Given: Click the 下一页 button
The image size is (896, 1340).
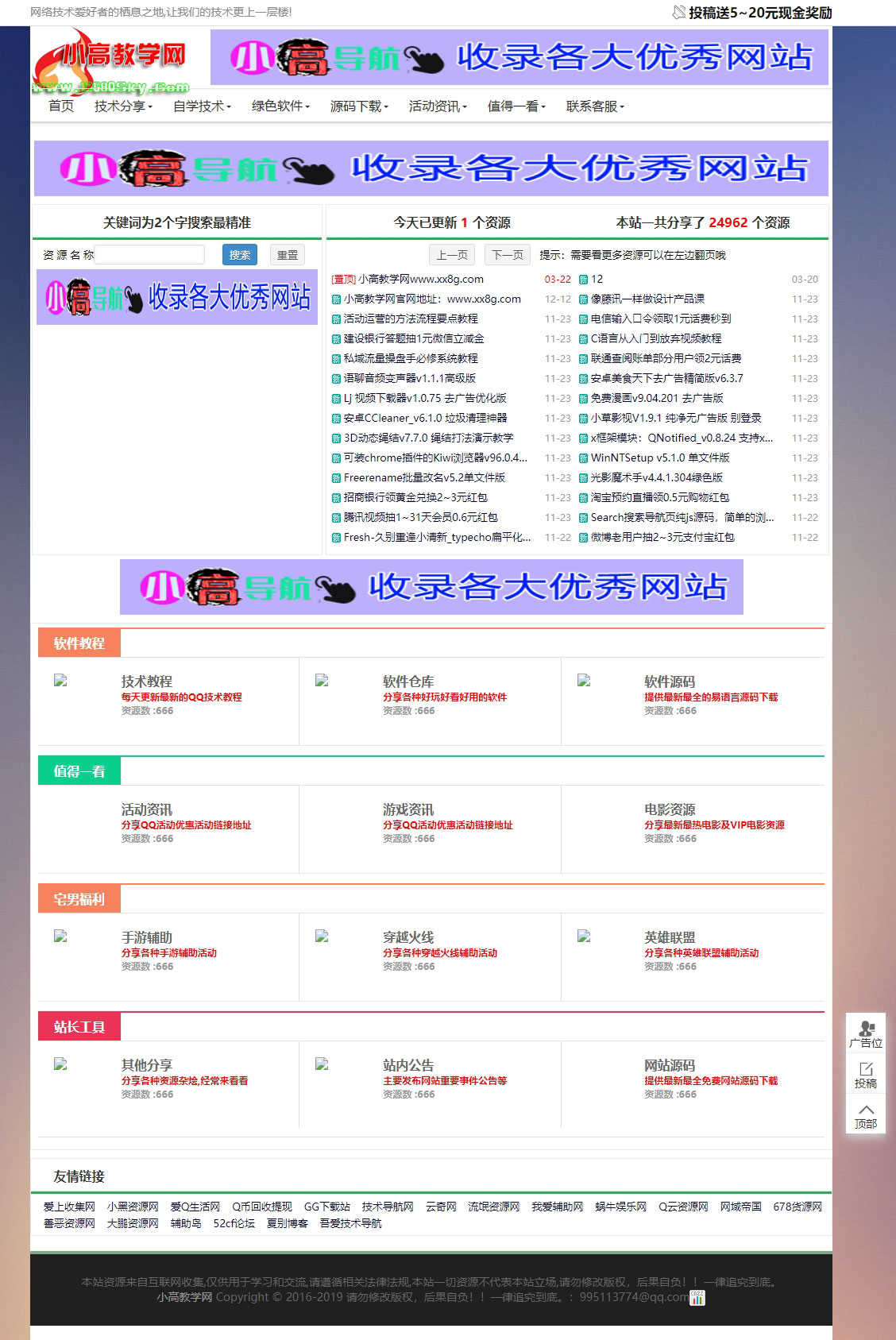Looking at the screenshot, I should coord(508,254).
